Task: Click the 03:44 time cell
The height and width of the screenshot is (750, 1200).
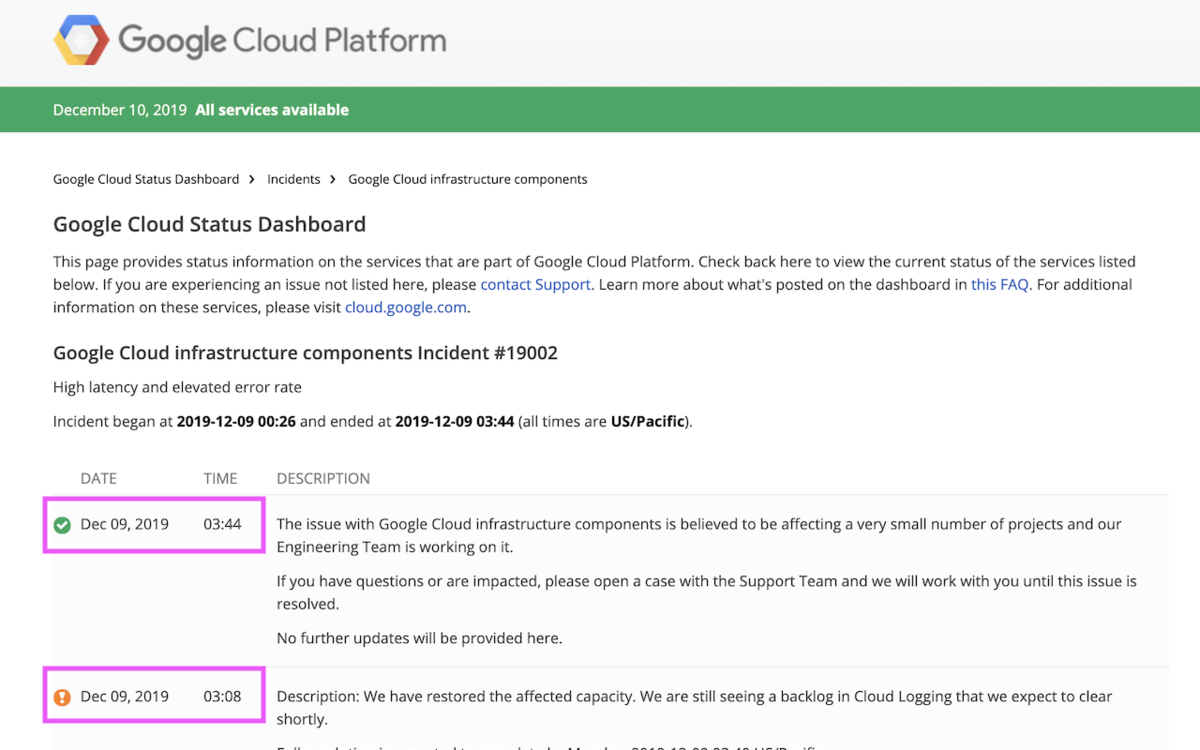Action: pyautogui.click(x=222, y=524)
